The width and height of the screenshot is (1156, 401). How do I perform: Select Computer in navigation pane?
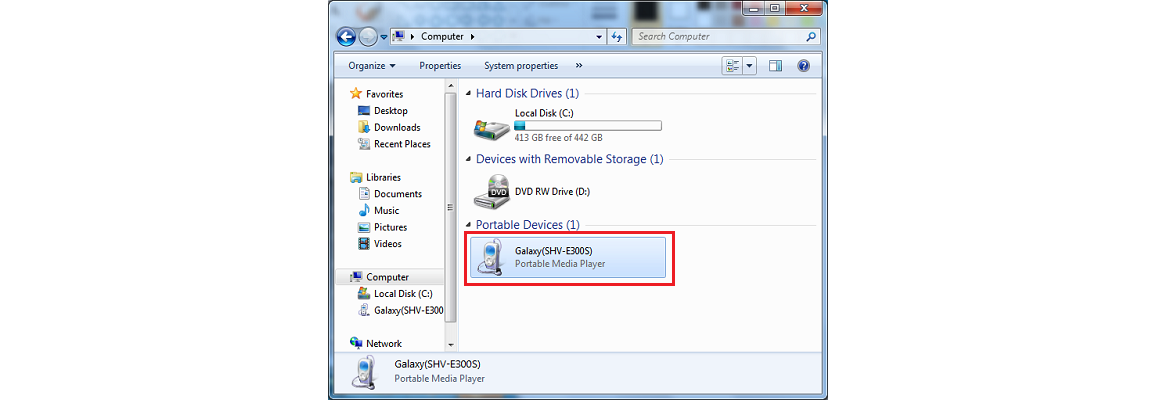[387, 277]
